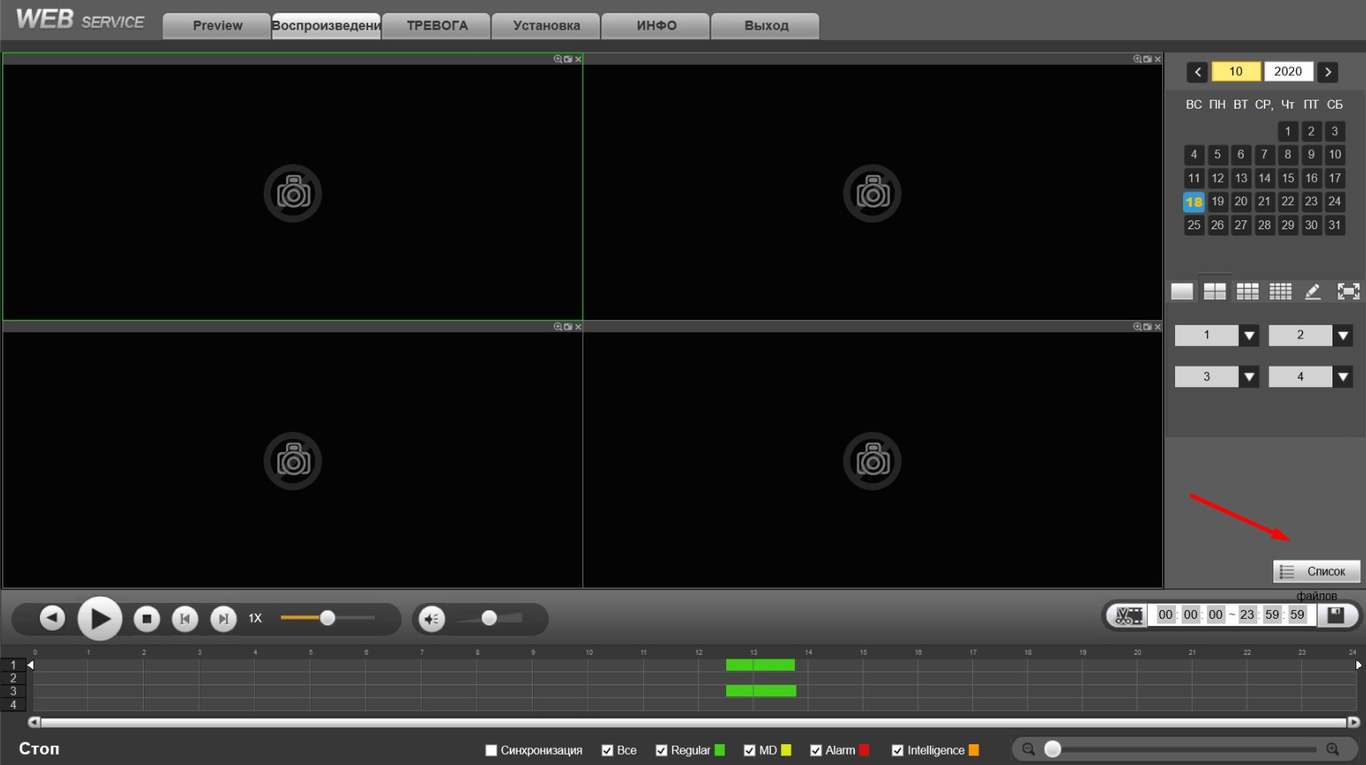Click the reverse play button

(52, 619)
